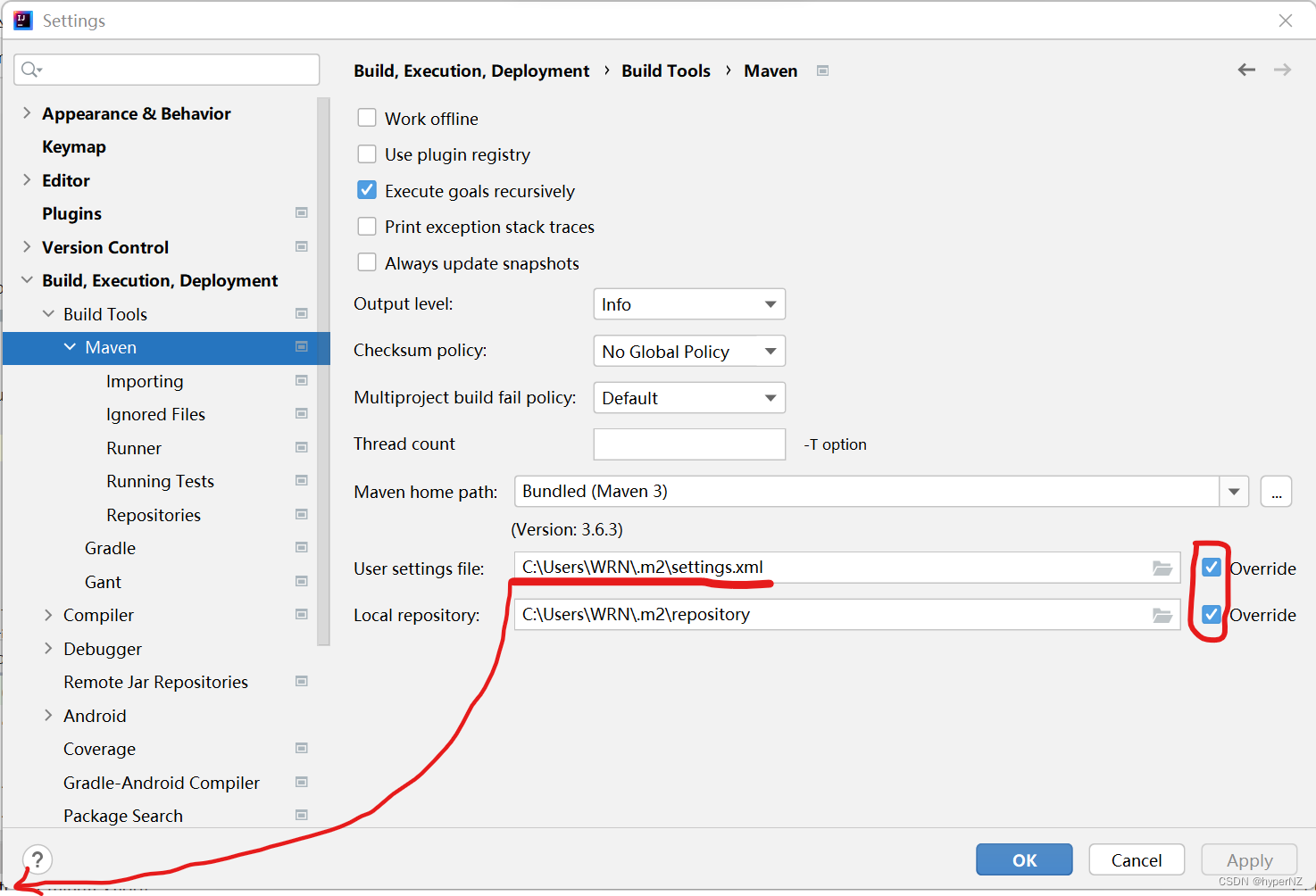Viewport: 1316px width, 896px height.
Task: Click the search magnifier icon in settings
Action: 31,70
